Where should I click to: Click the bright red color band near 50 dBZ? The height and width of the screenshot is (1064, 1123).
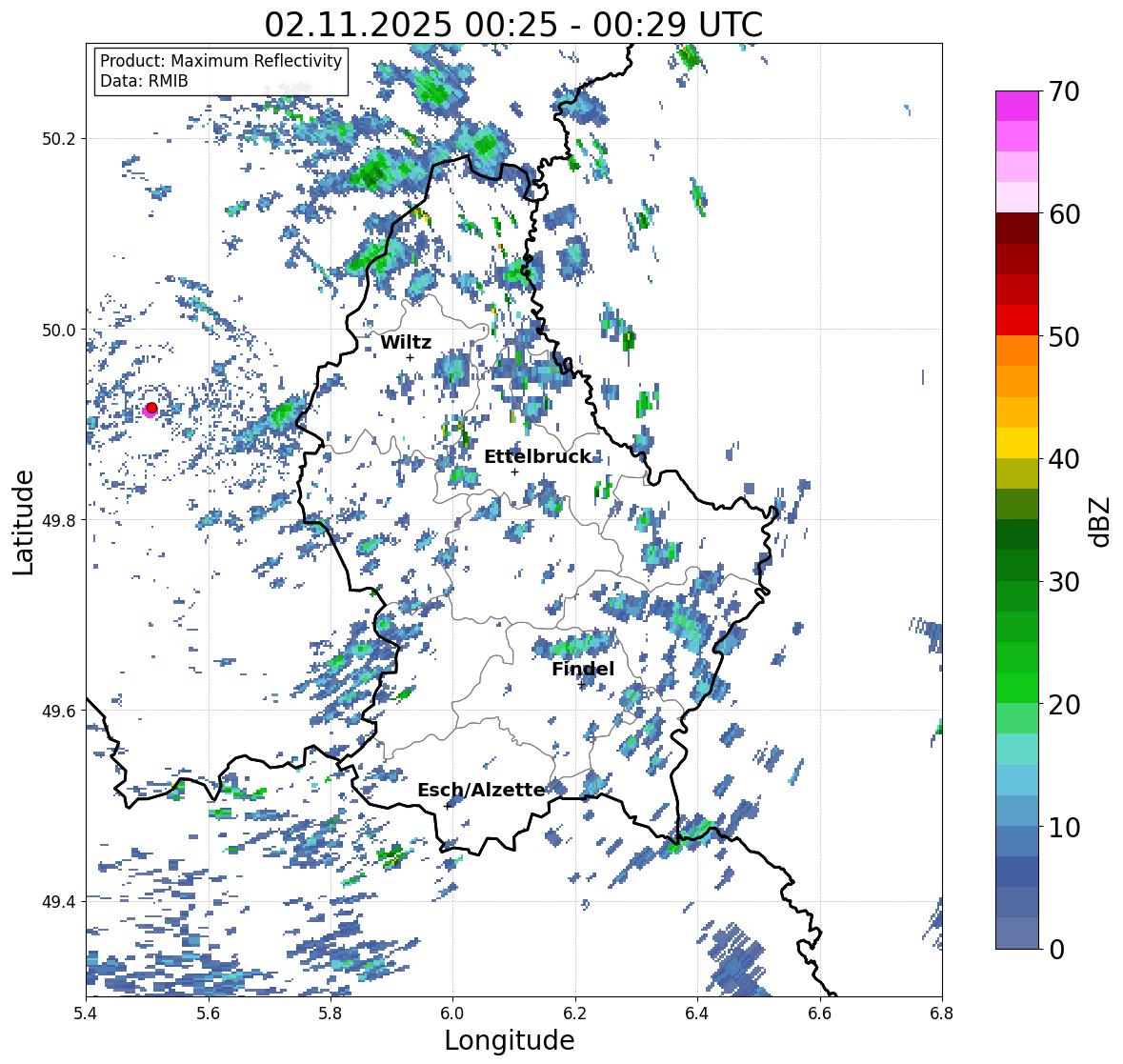tap(1017, 320)
